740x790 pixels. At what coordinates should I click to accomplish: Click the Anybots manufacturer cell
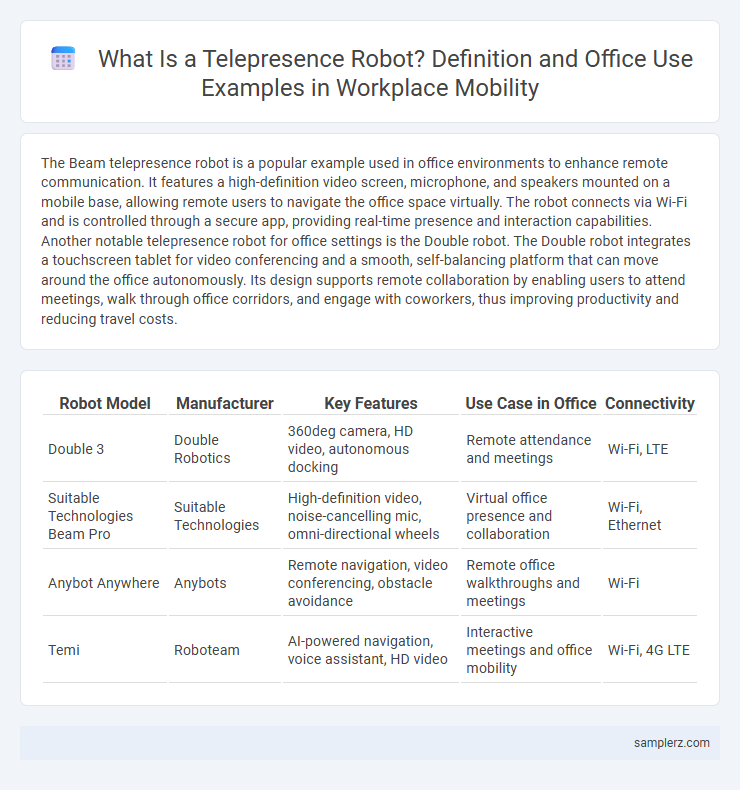click(x=225, y=583)
